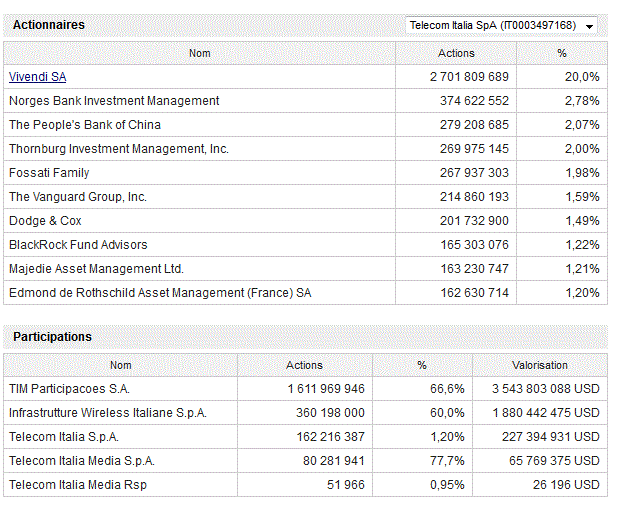Select the share count 51 966

pos(346,485)
